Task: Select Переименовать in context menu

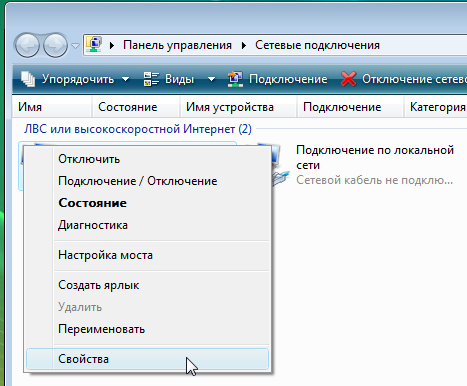Action: [x=147, y=329]
